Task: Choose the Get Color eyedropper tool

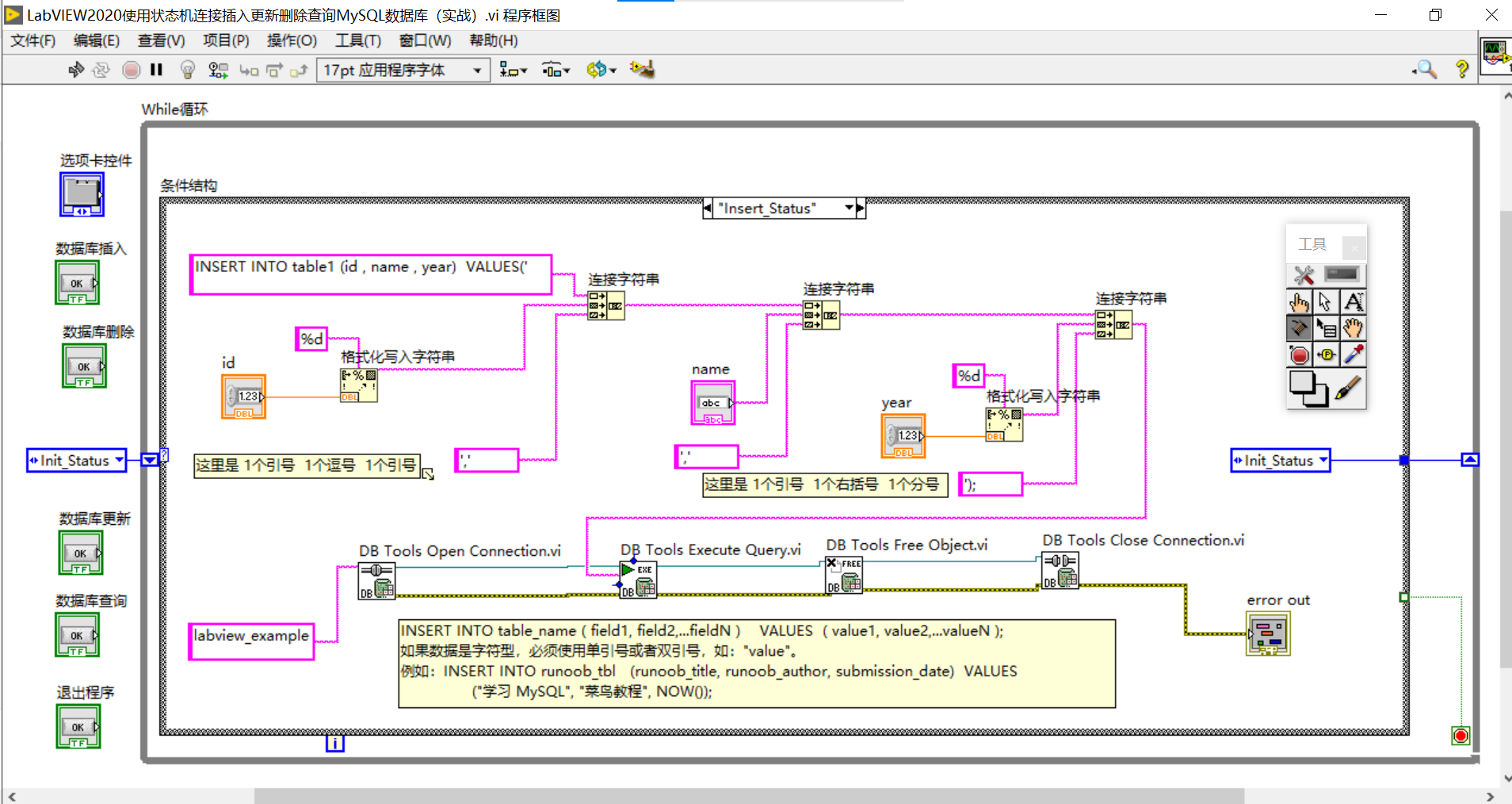Action: [1354, 355]
